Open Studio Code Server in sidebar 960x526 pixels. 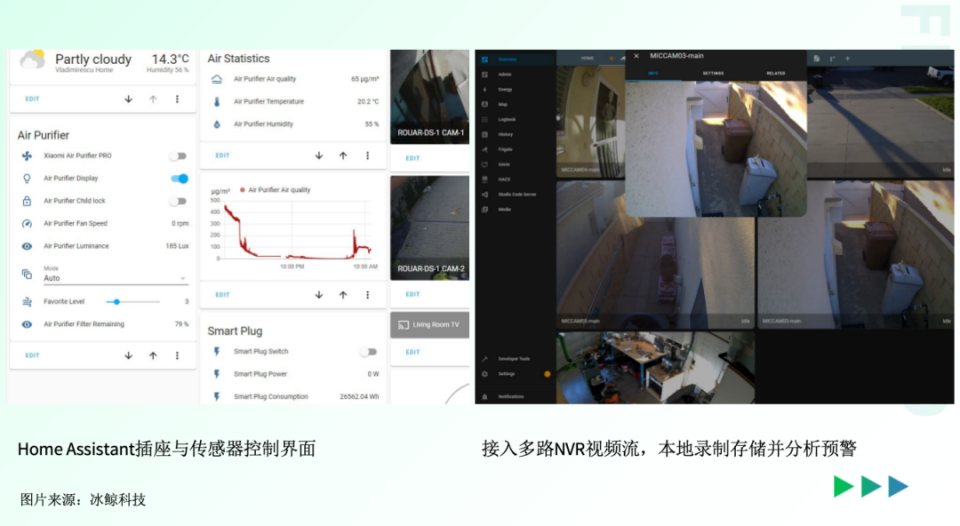click(x=517, y=194)
